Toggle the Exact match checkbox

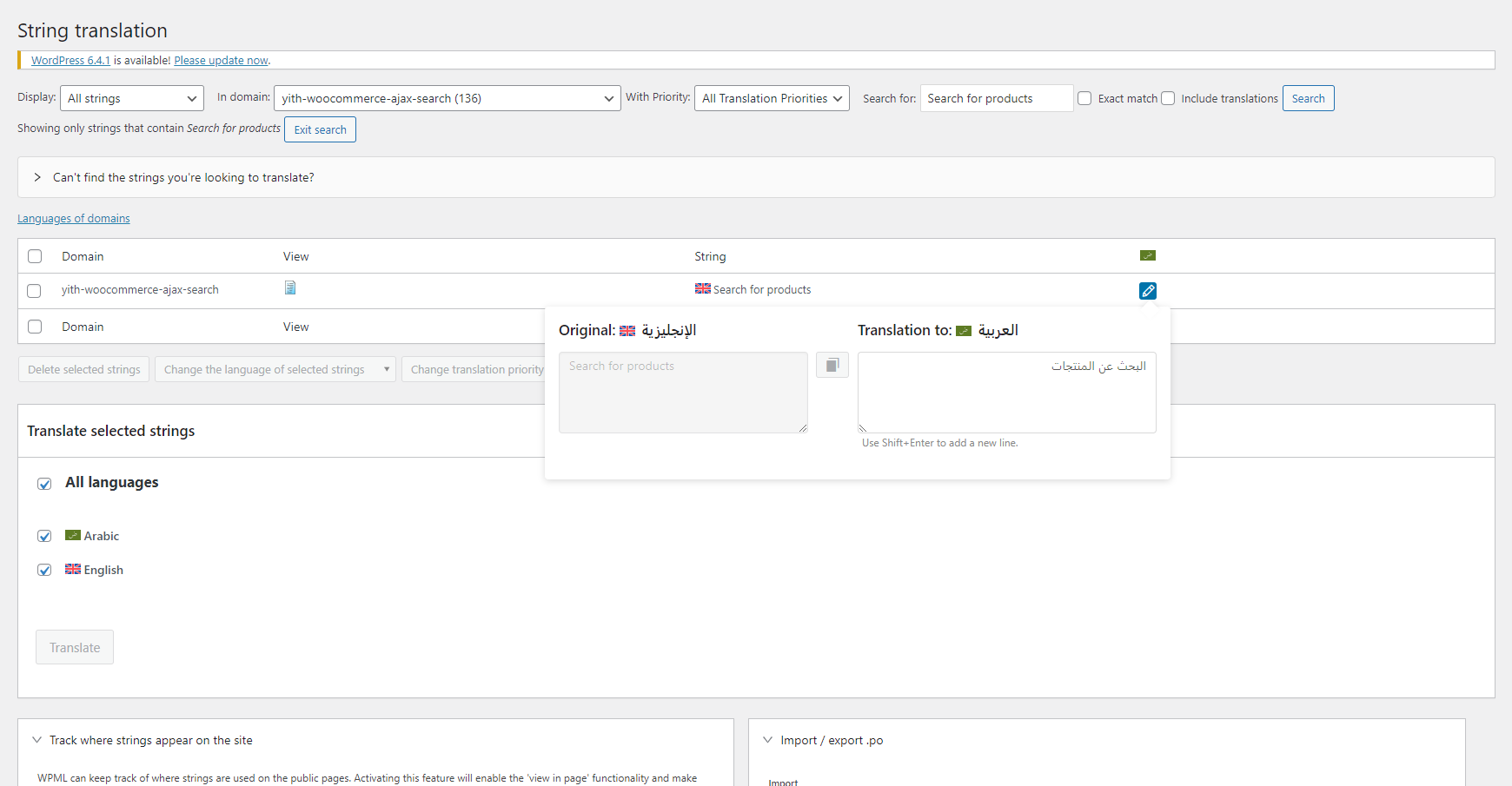(1084, 98)
